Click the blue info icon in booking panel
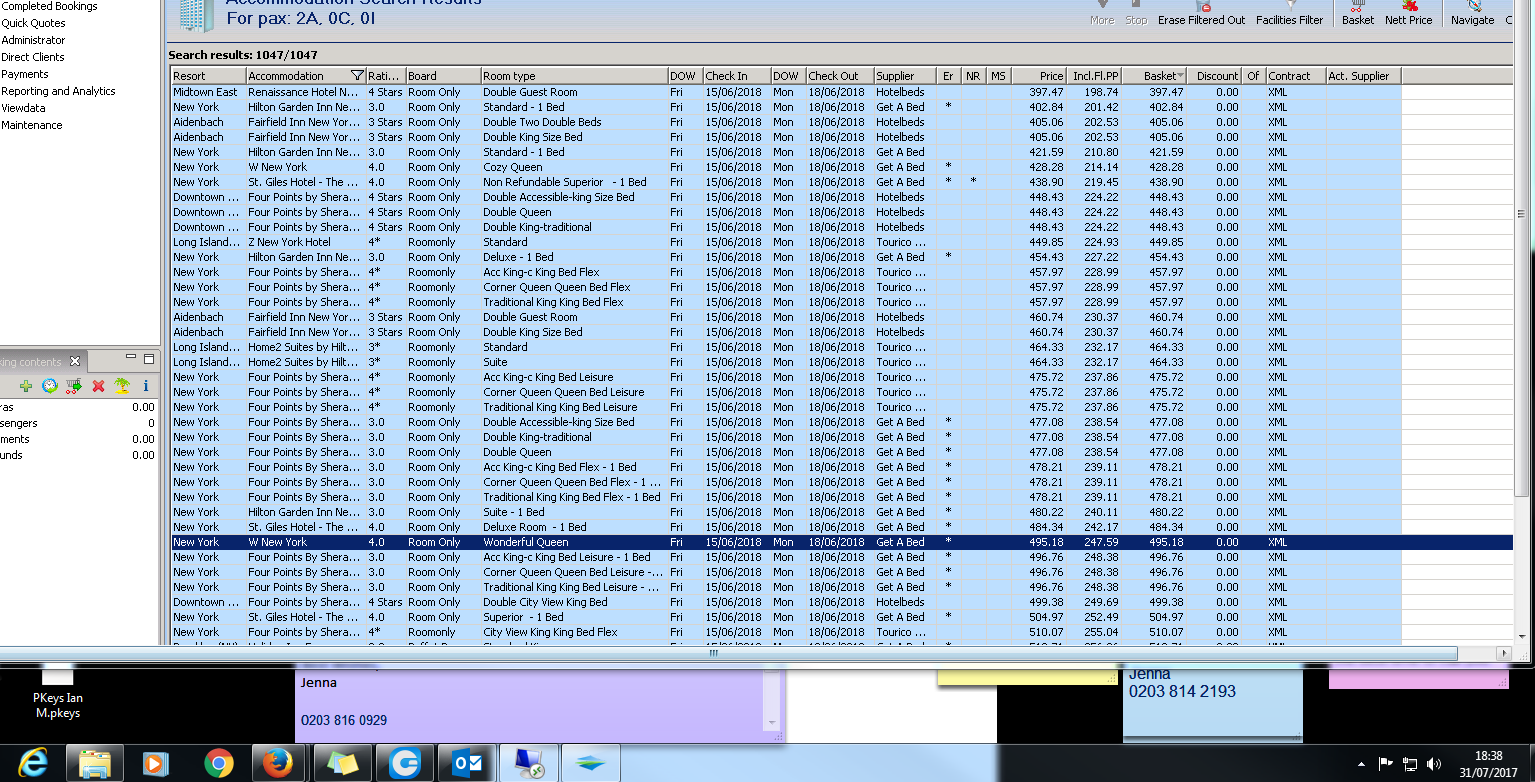The height and width of the screenshot is (782, 1535). pos(146,386)
